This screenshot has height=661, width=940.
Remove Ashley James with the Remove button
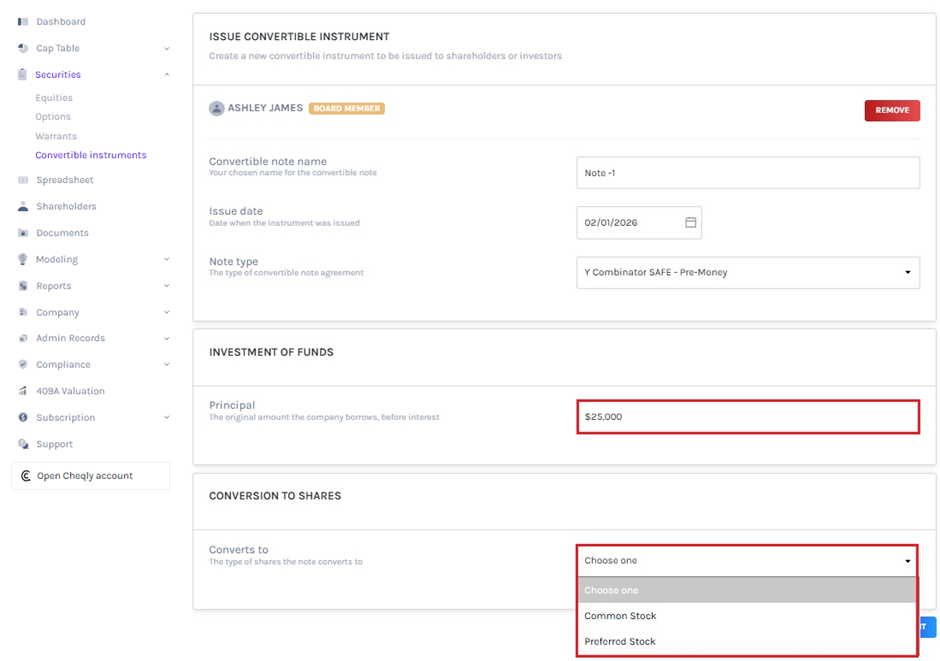coord(891,110)
